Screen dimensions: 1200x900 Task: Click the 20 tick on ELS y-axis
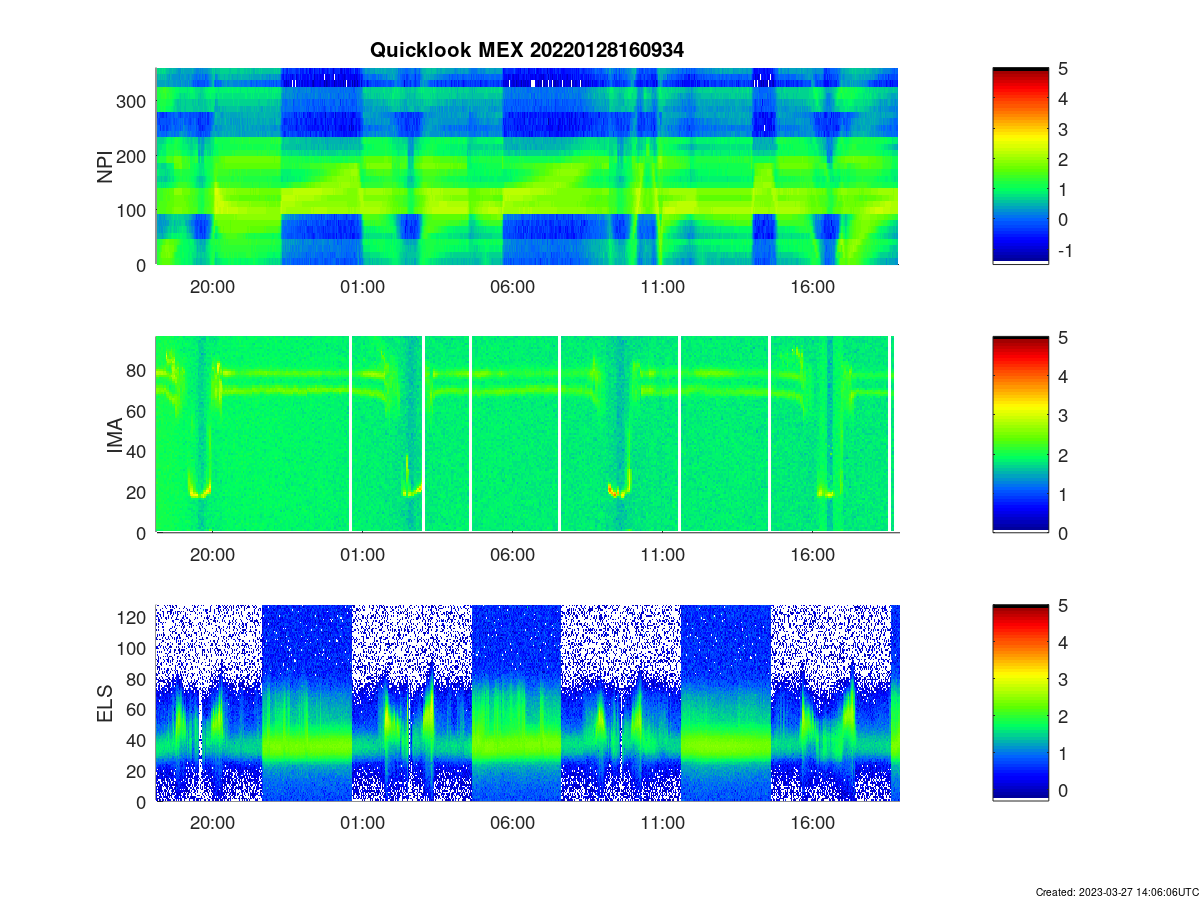coord(138,771)
